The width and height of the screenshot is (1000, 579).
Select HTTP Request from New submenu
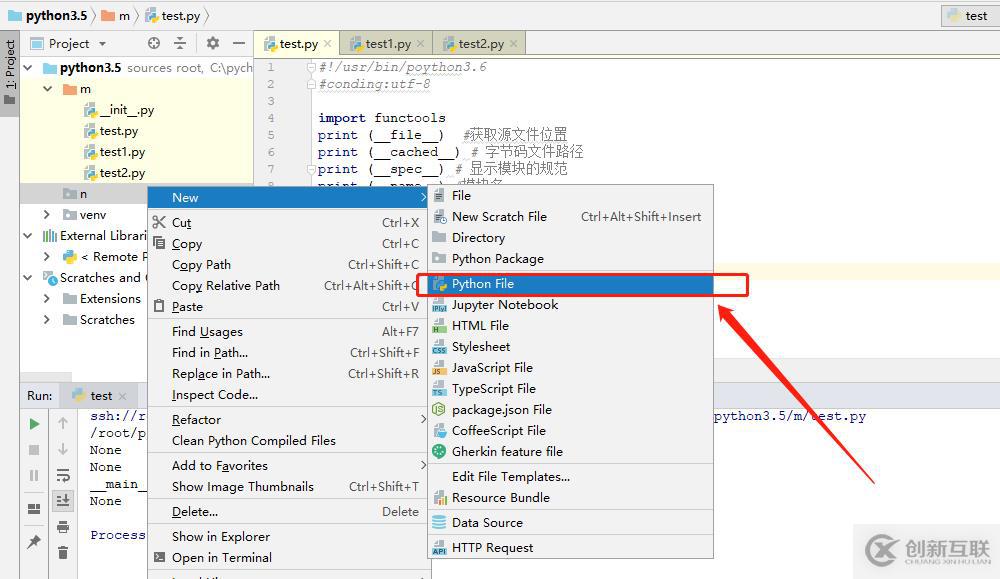[571, 548]
